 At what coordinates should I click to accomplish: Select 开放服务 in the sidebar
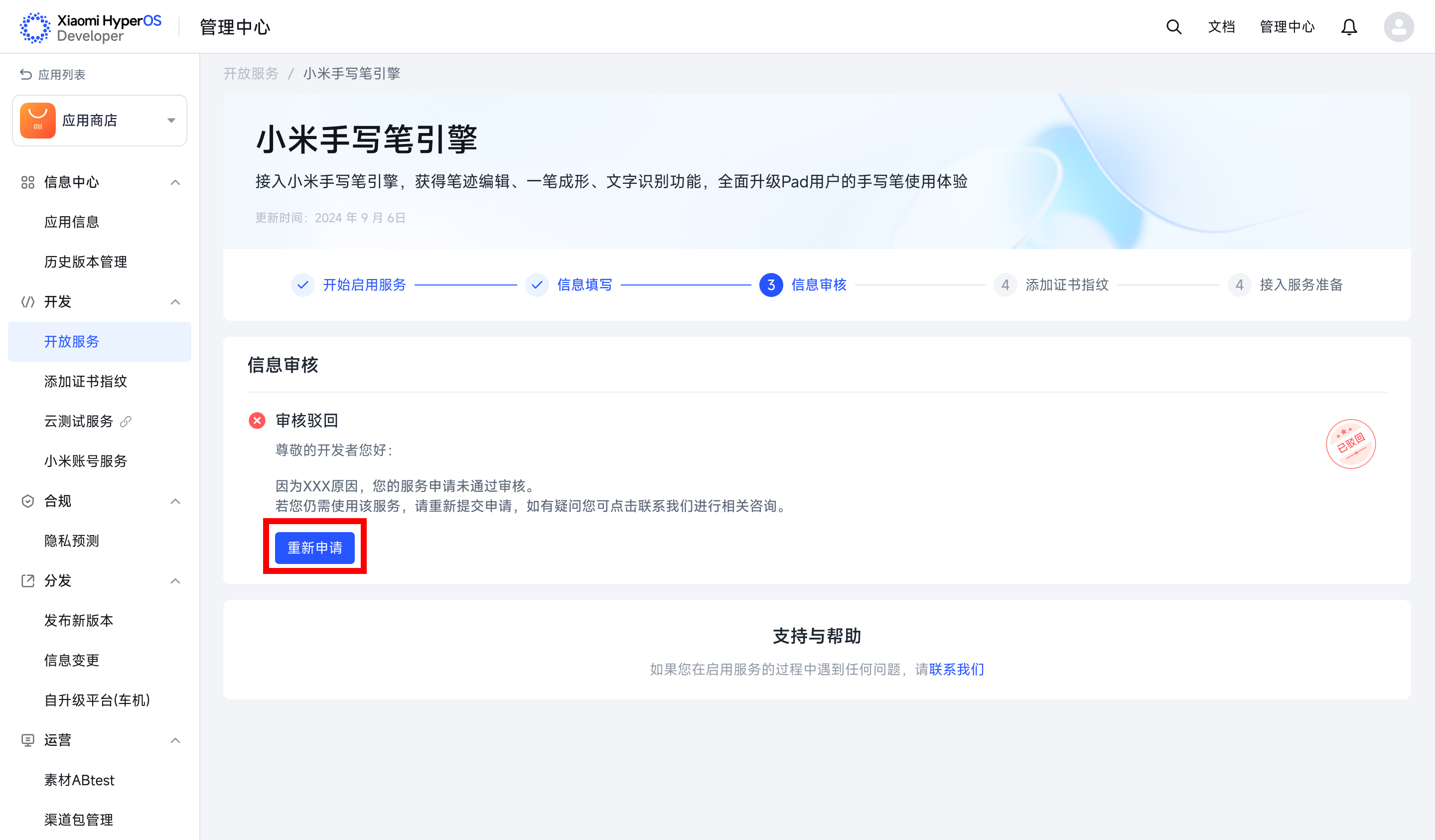tap(100, 342)
